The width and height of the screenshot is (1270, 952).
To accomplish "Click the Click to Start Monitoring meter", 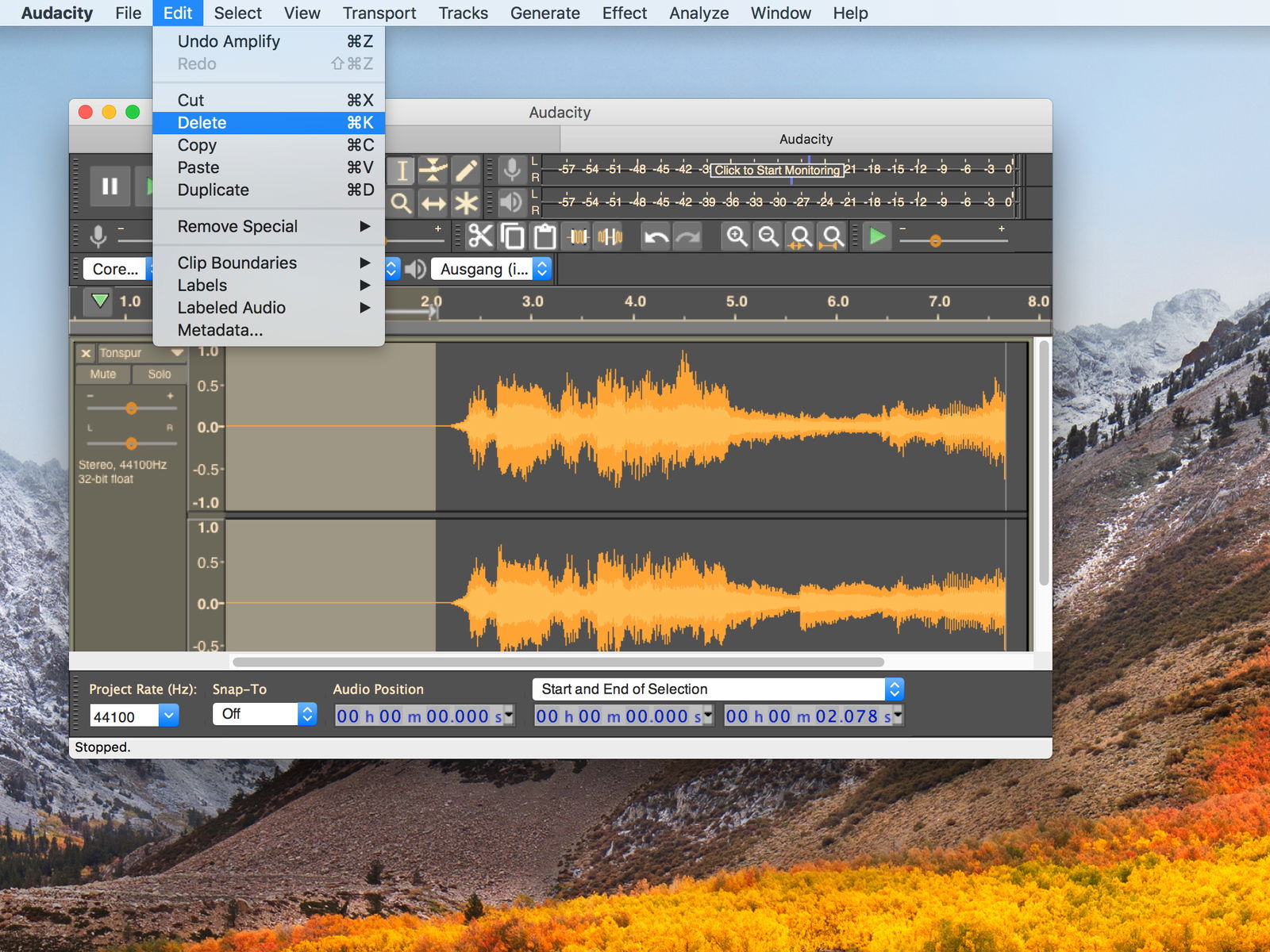I will (777, 170).
